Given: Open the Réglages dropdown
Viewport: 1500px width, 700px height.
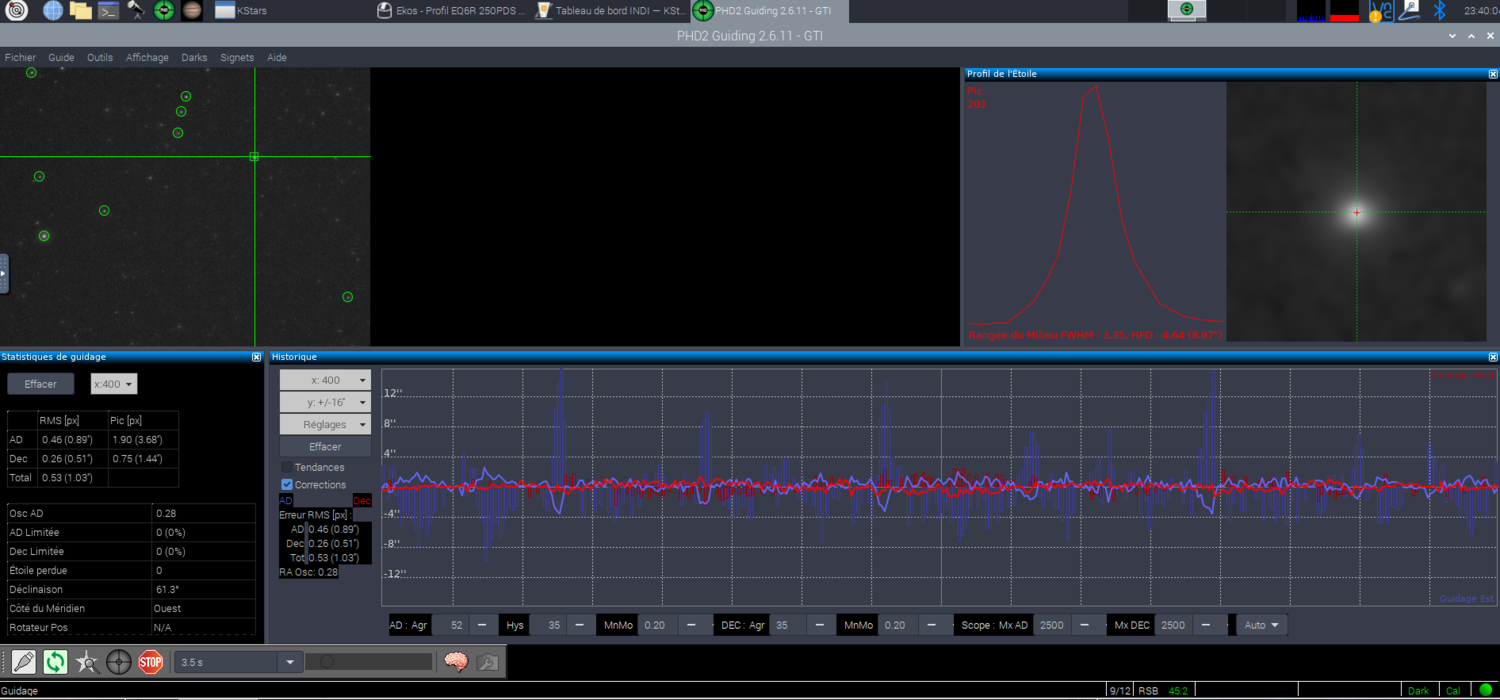Looking at the screenshot, I should click(325, 424).
